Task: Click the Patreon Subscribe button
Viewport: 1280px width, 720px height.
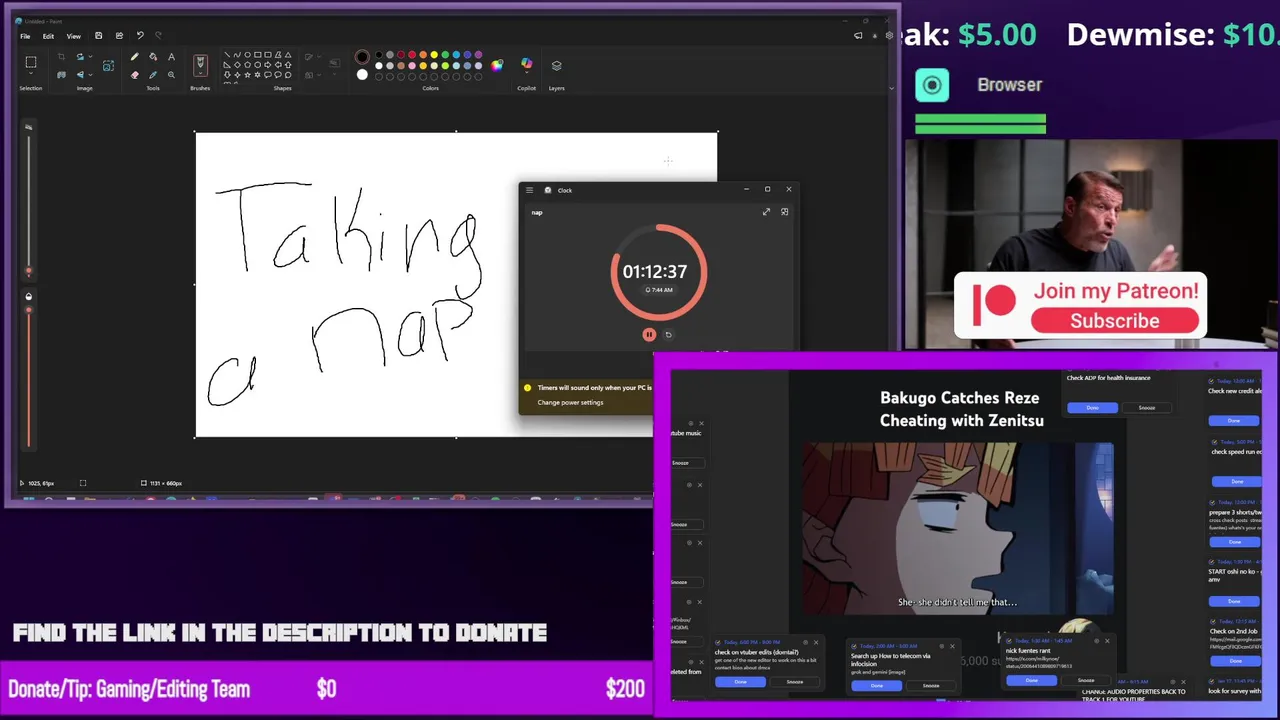Action: coord(1115,321)
